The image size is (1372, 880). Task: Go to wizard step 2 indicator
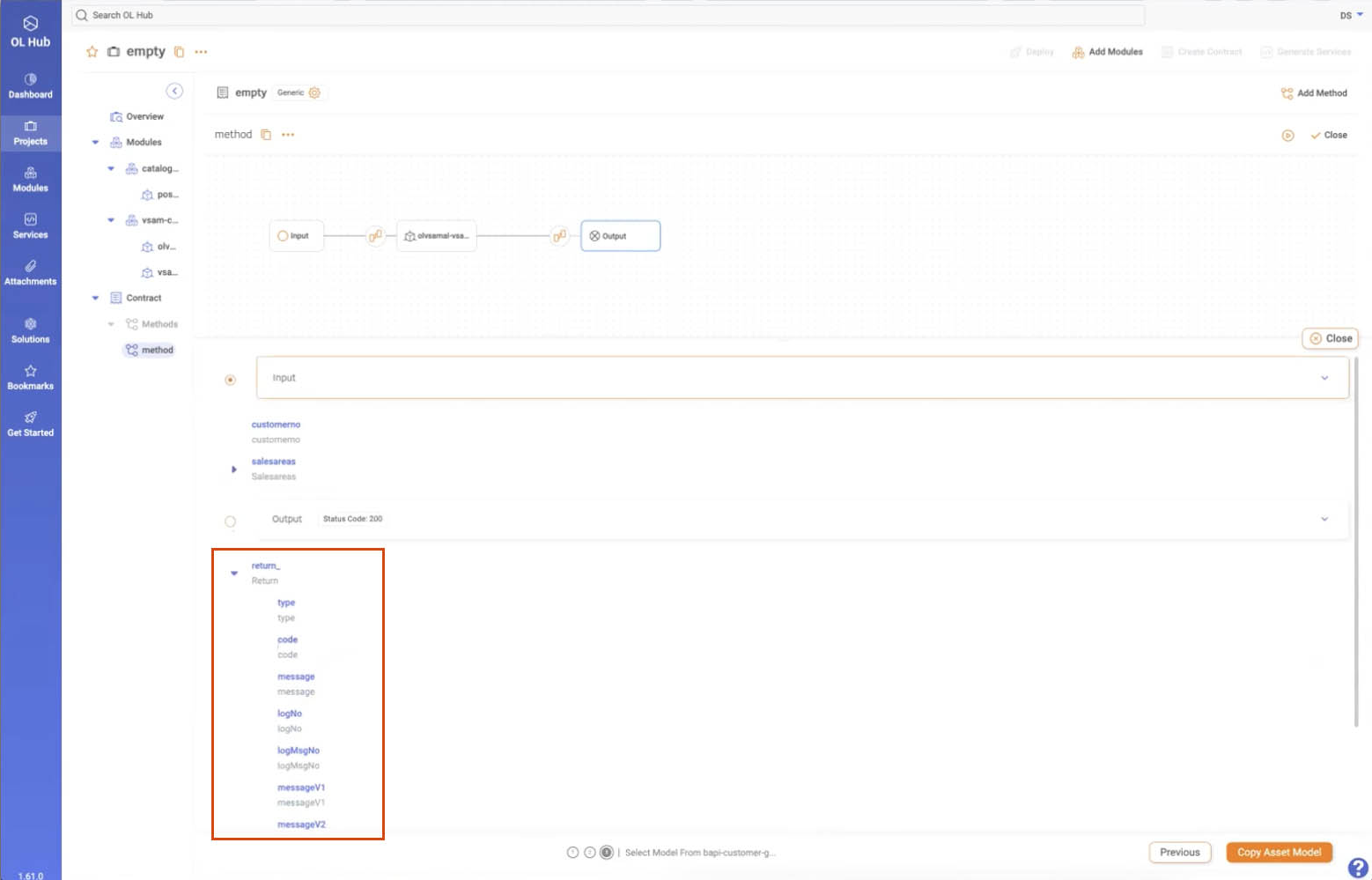click(590, 853)
